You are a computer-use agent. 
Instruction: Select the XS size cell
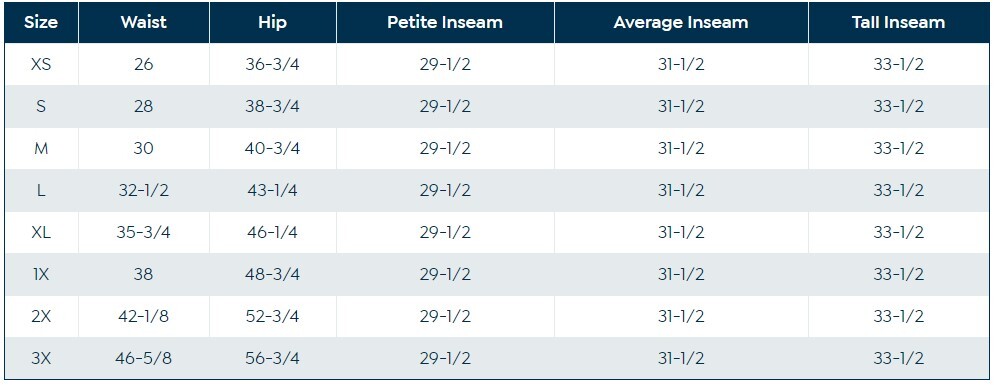(41, 64)
